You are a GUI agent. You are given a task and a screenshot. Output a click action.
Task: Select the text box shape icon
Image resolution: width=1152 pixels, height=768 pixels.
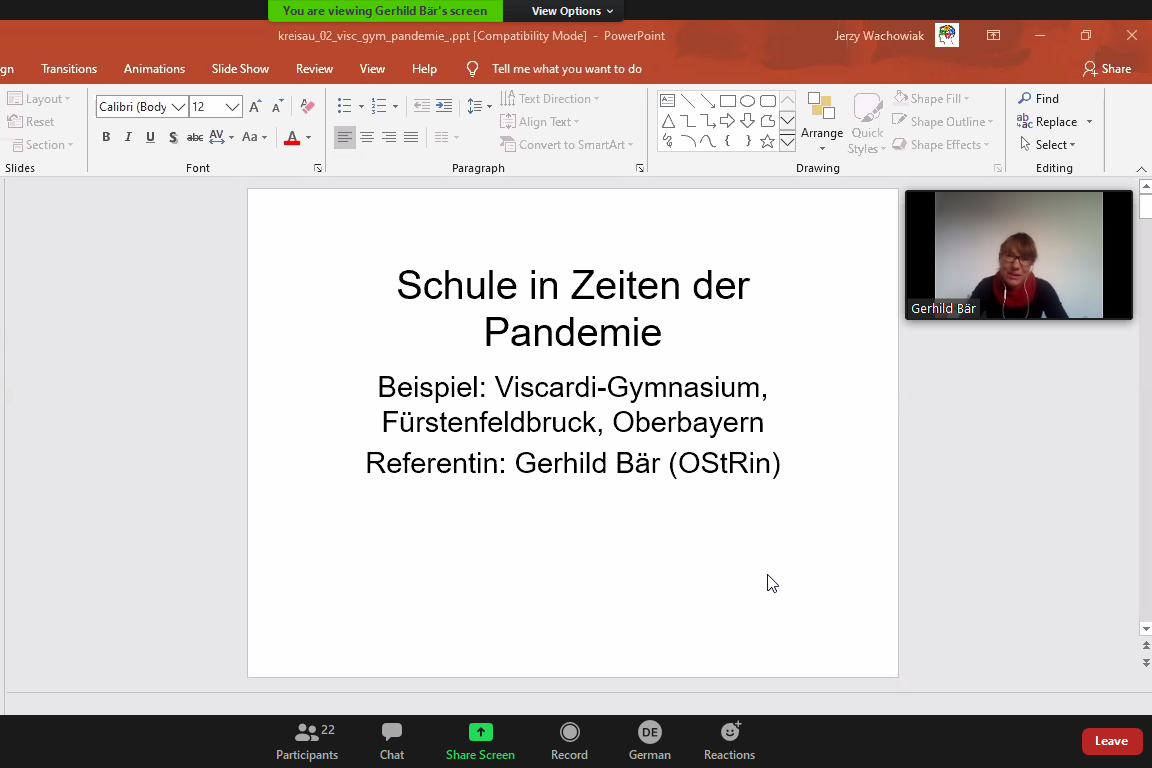tap(667, 101)
